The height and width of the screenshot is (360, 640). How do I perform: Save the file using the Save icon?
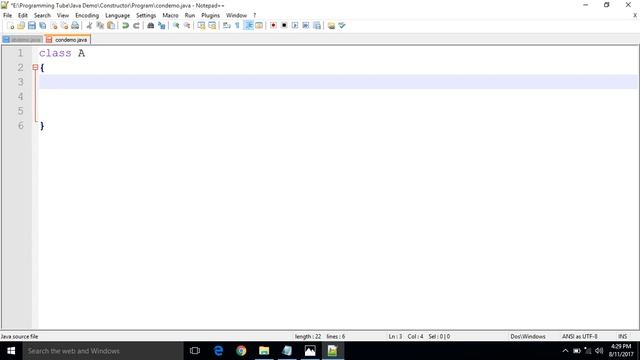[x=32, y=26]
